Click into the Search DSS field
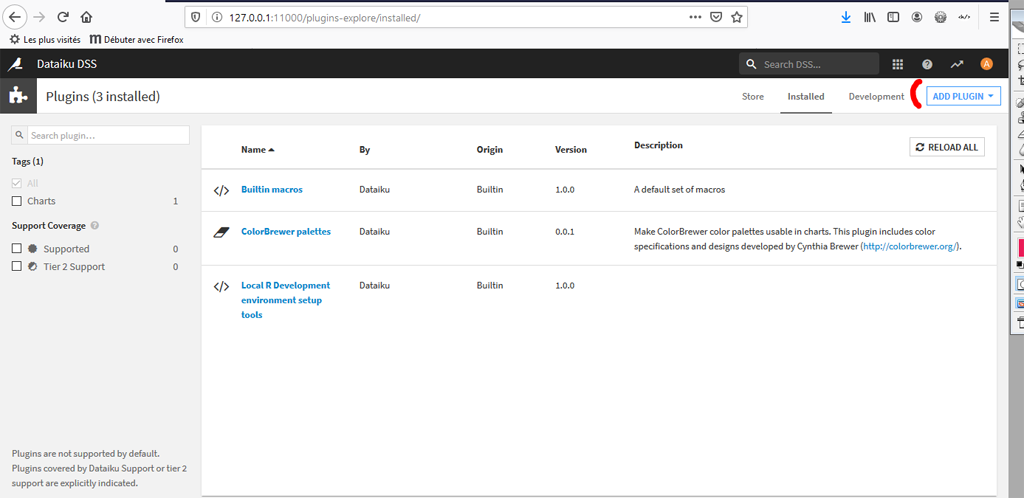This screenshot has height=498, width=1024. coord(809,64)
